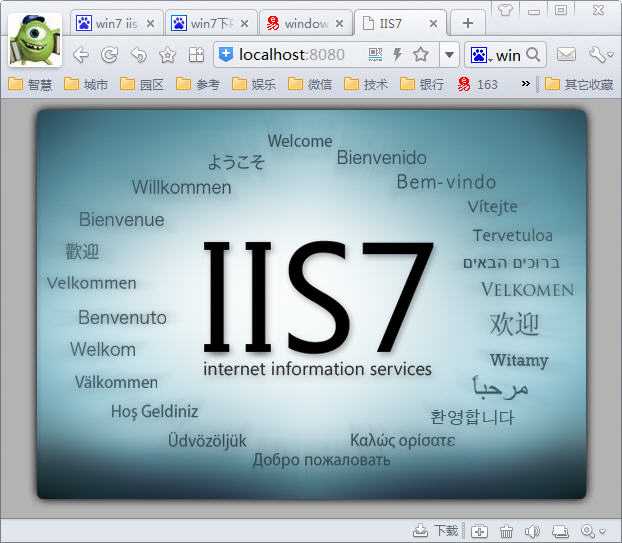The image size is (622, 543).
Task: Expand the address bar dropdown arrow
Action: tap(449, 54)
